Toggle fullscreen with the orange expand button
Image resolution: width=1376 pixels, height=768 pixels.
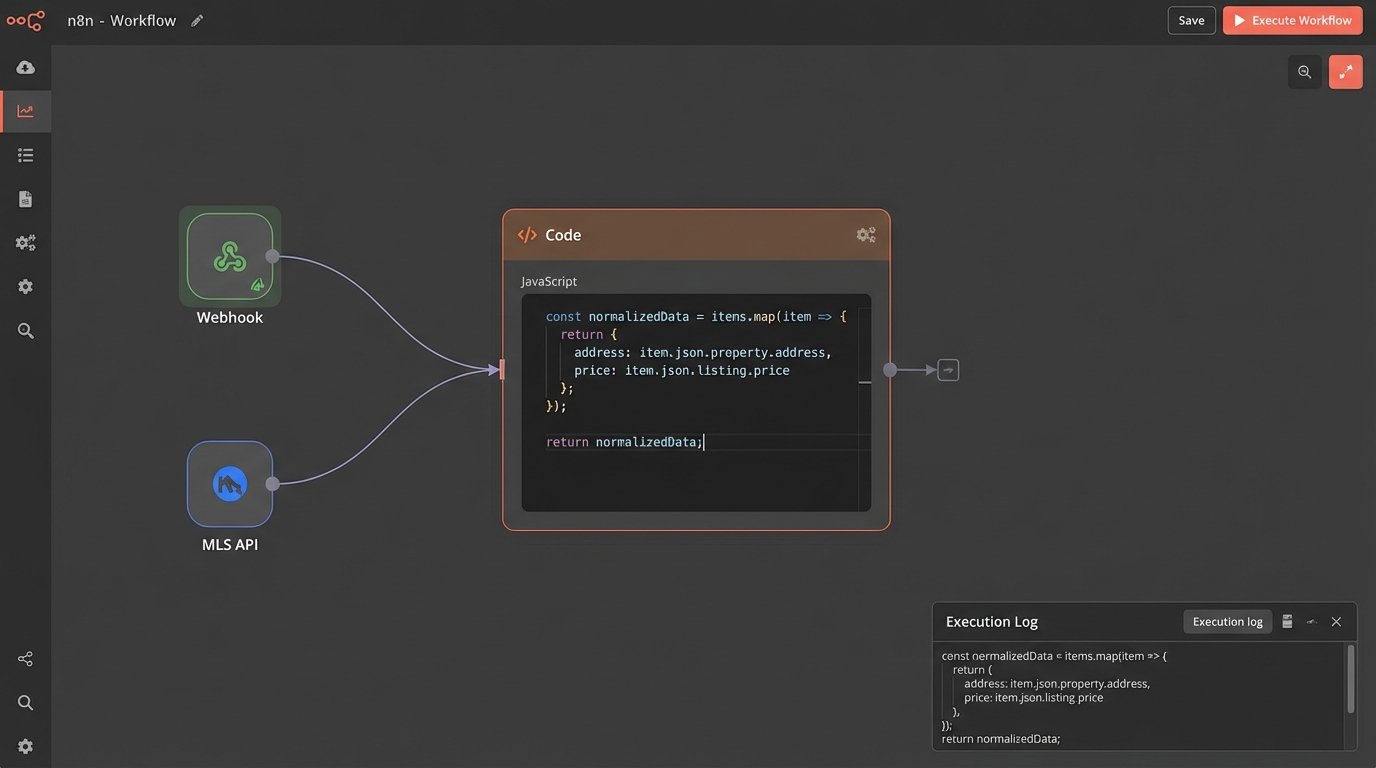pos(1345,72)
